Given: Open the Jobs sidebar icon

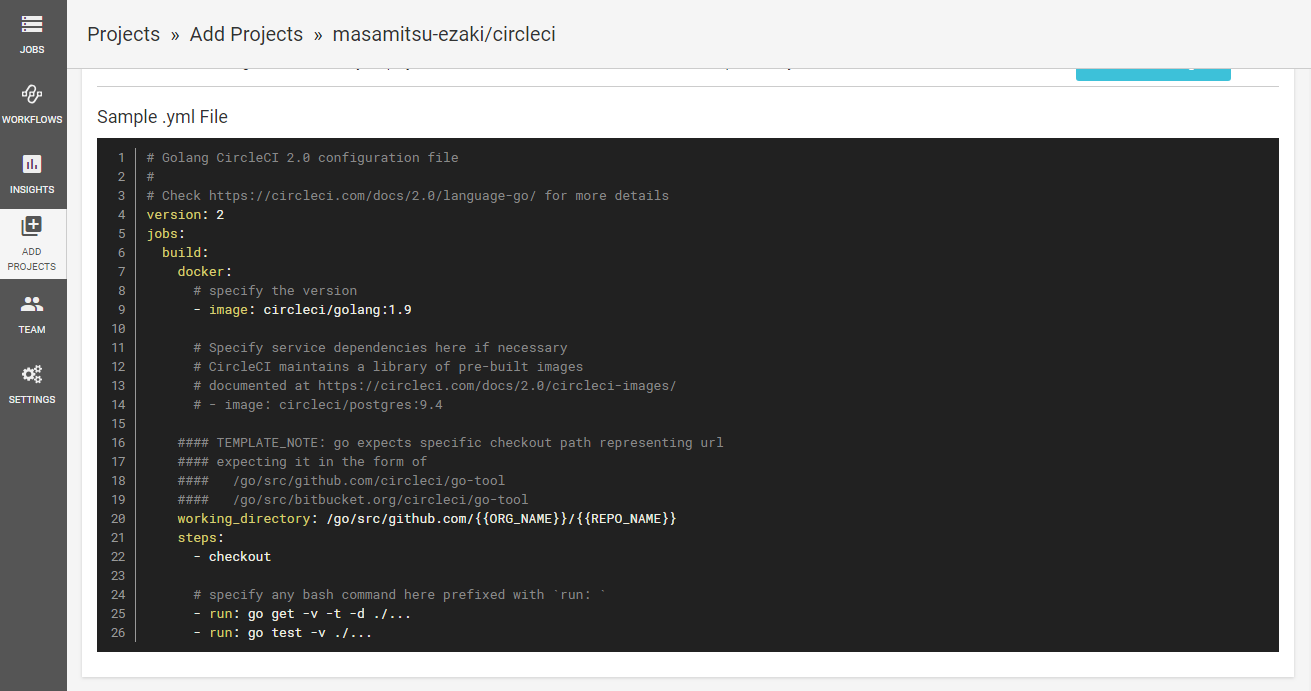Looking at the screenshot, I should pyautogui.click(x=32, y=24).
